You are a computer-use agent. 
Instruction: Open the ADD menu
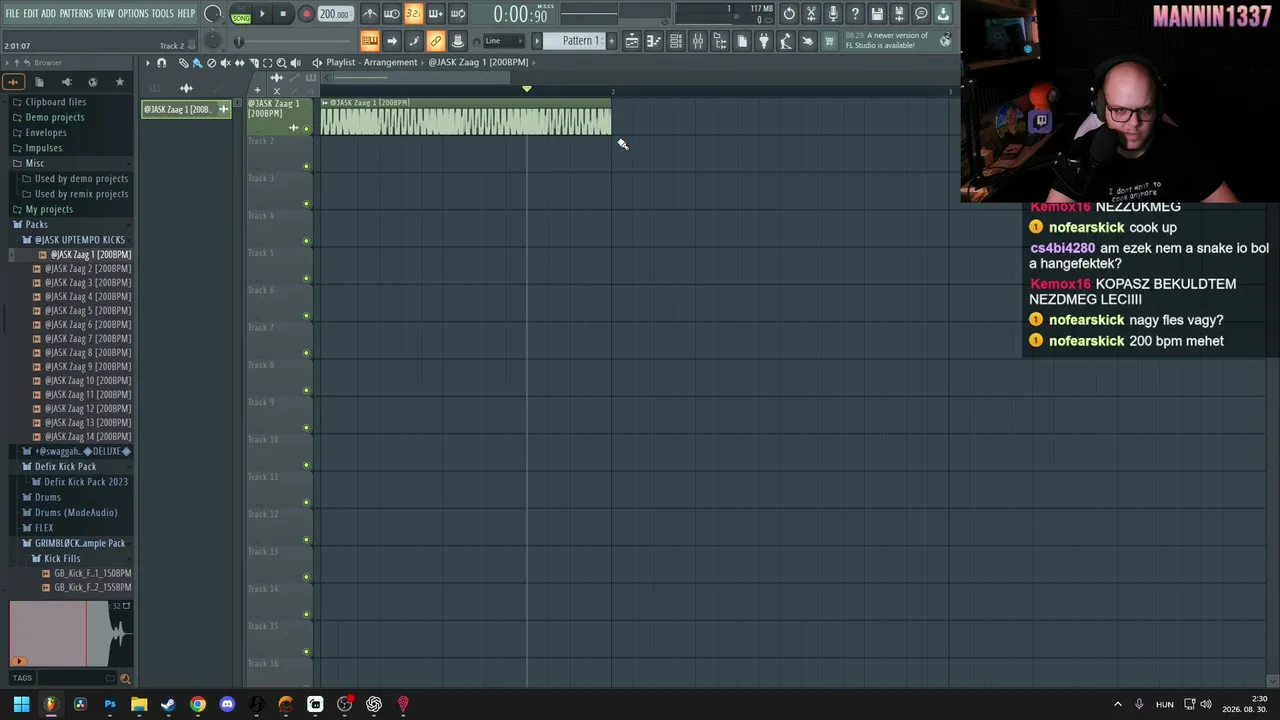49,14
